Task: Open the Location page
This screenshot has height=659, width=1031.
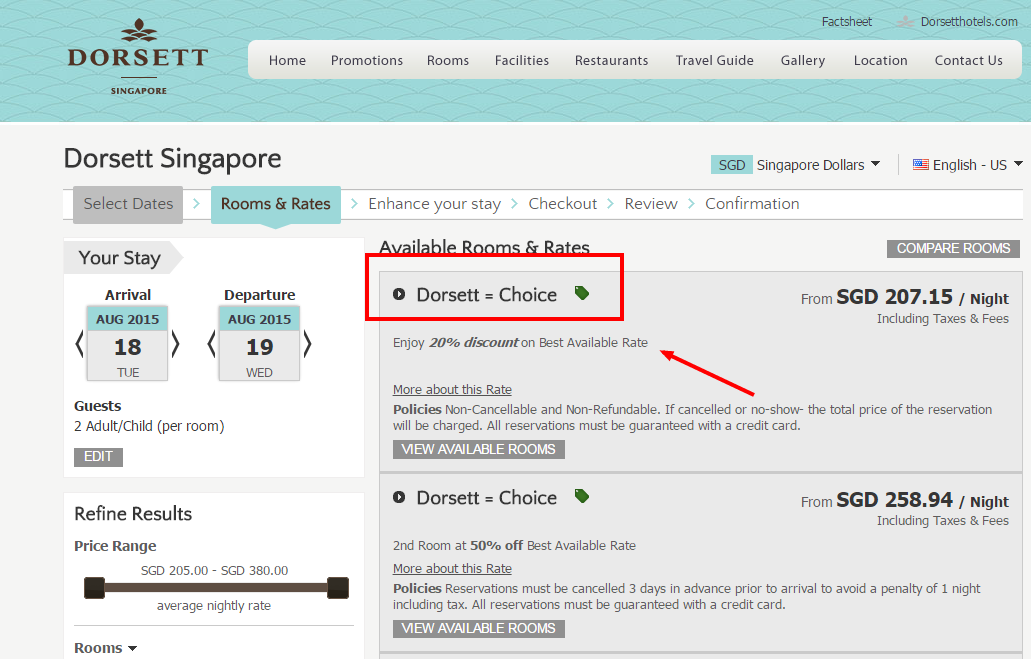Action: click(x=880, y=61)
